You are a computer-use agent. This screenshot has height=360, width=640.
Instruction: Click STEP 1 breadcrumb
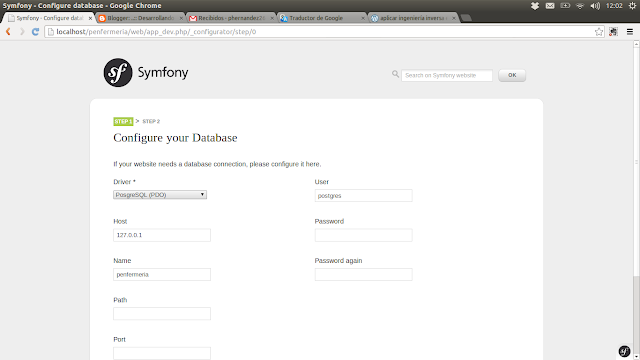click(123, 121)
